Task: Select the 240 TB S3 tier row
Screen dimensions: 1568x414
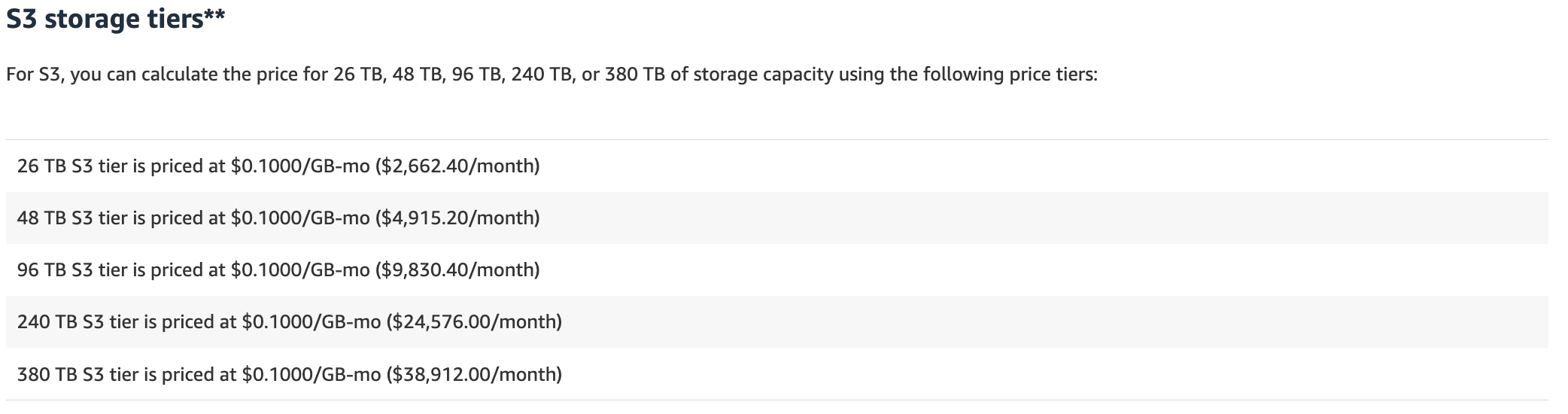Action: (x=776, y=321)
